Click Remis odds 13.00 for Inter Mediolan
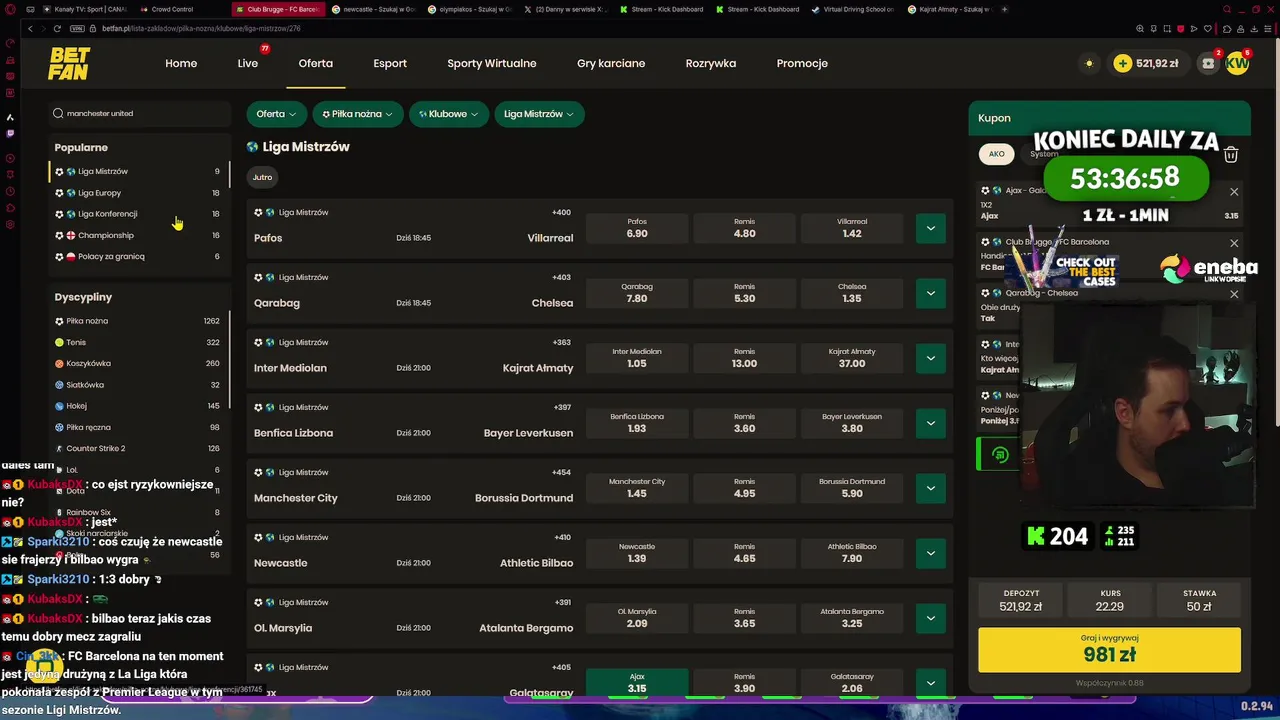Viewport: 1280px width, 720px height. coord(744,358)
